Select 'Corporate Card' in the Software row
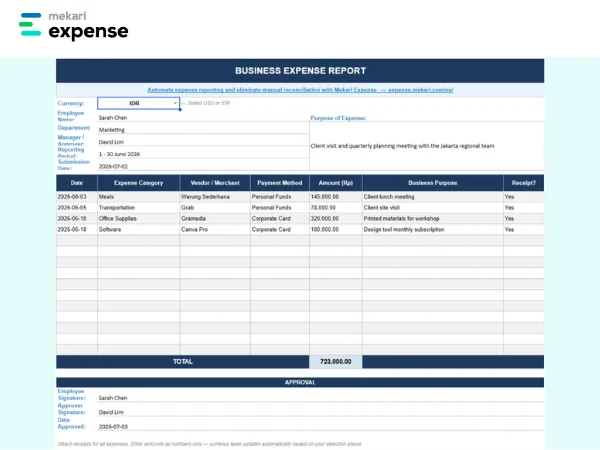 (x=280, y=230)
